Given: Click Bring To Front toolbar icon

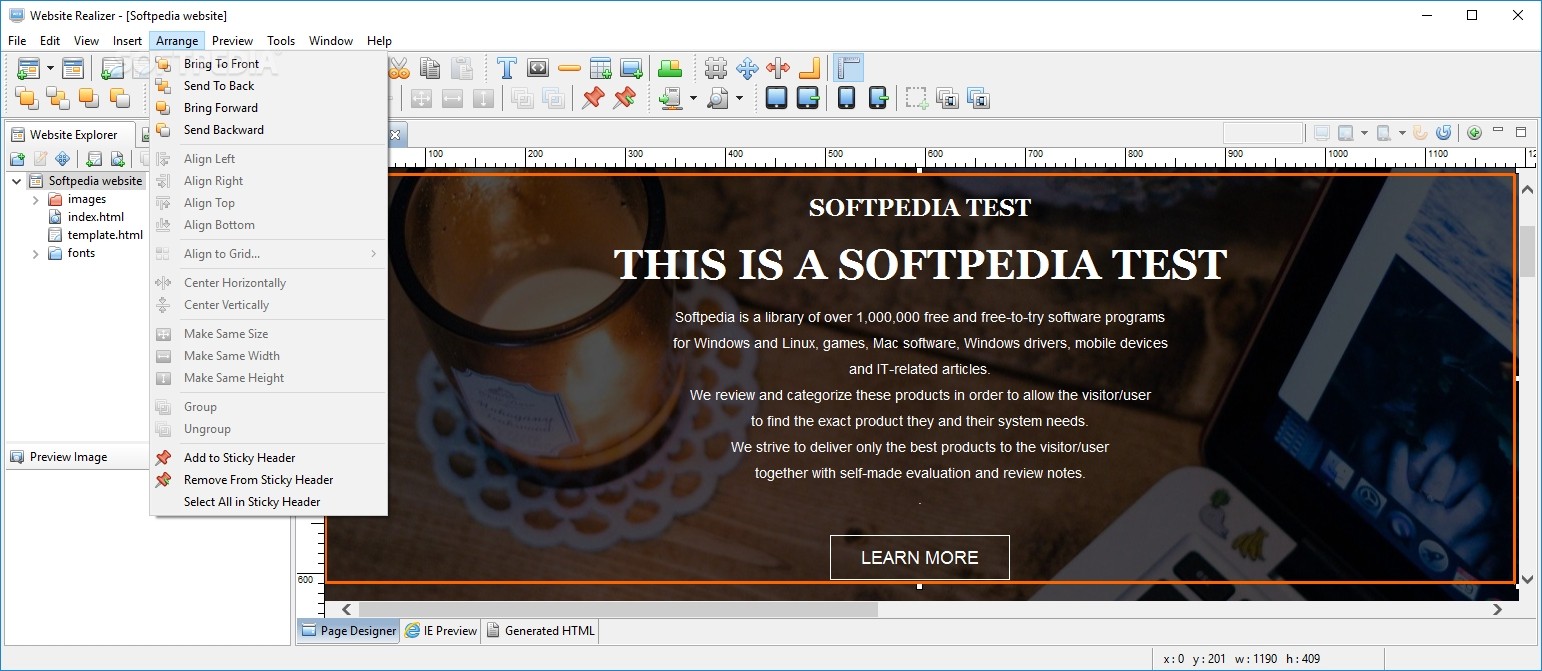Looking at the screenshot, I should [x=27, y=98].
